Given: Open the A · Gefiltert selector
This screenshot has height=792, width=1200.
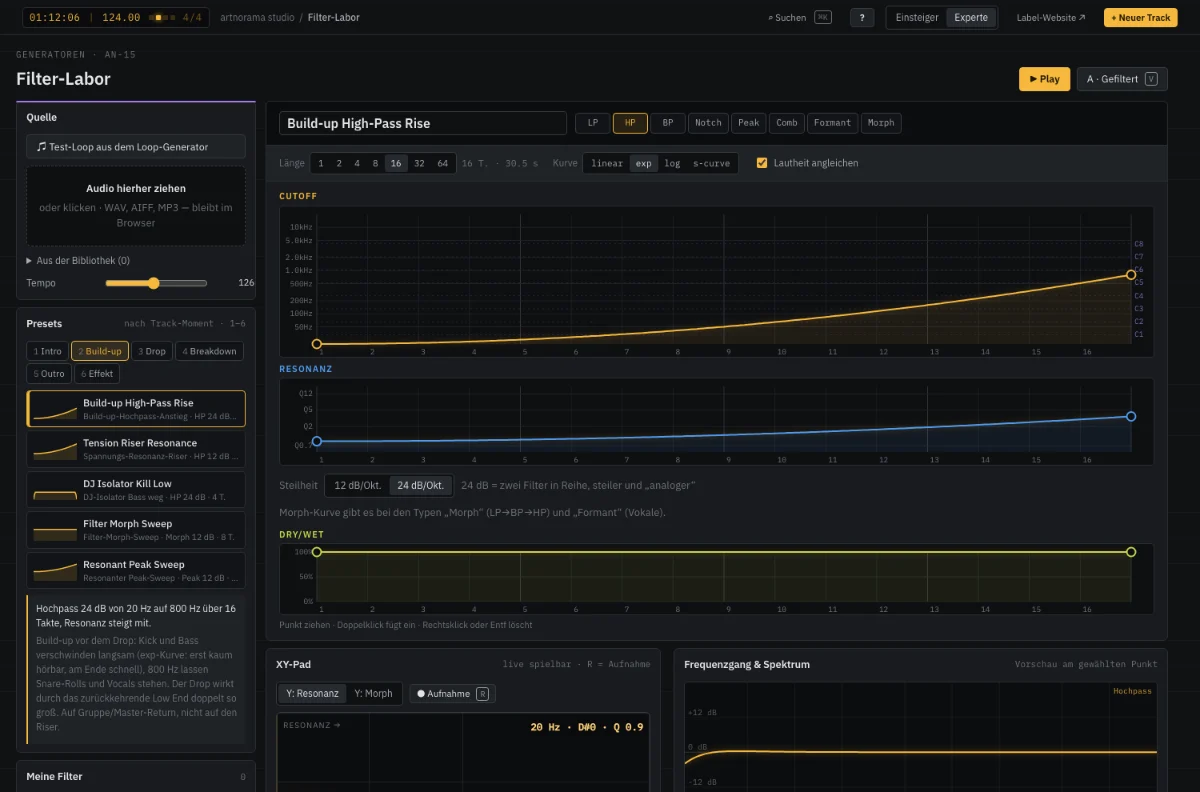Looking at the screenshot, I should 1122,79.
